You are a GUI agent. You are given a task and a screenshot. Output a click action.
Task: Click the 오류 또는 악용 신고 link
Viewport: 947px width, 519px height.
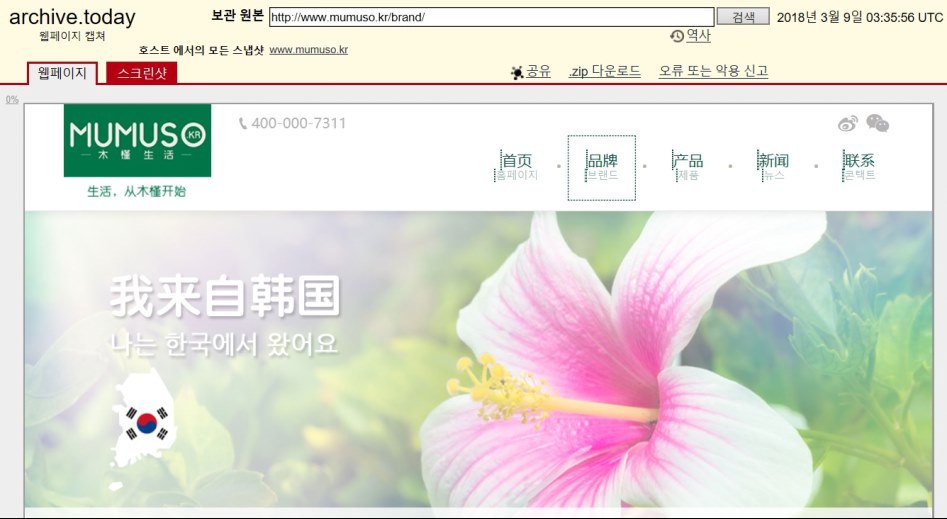pyautogui.click(x=713, y=71)
